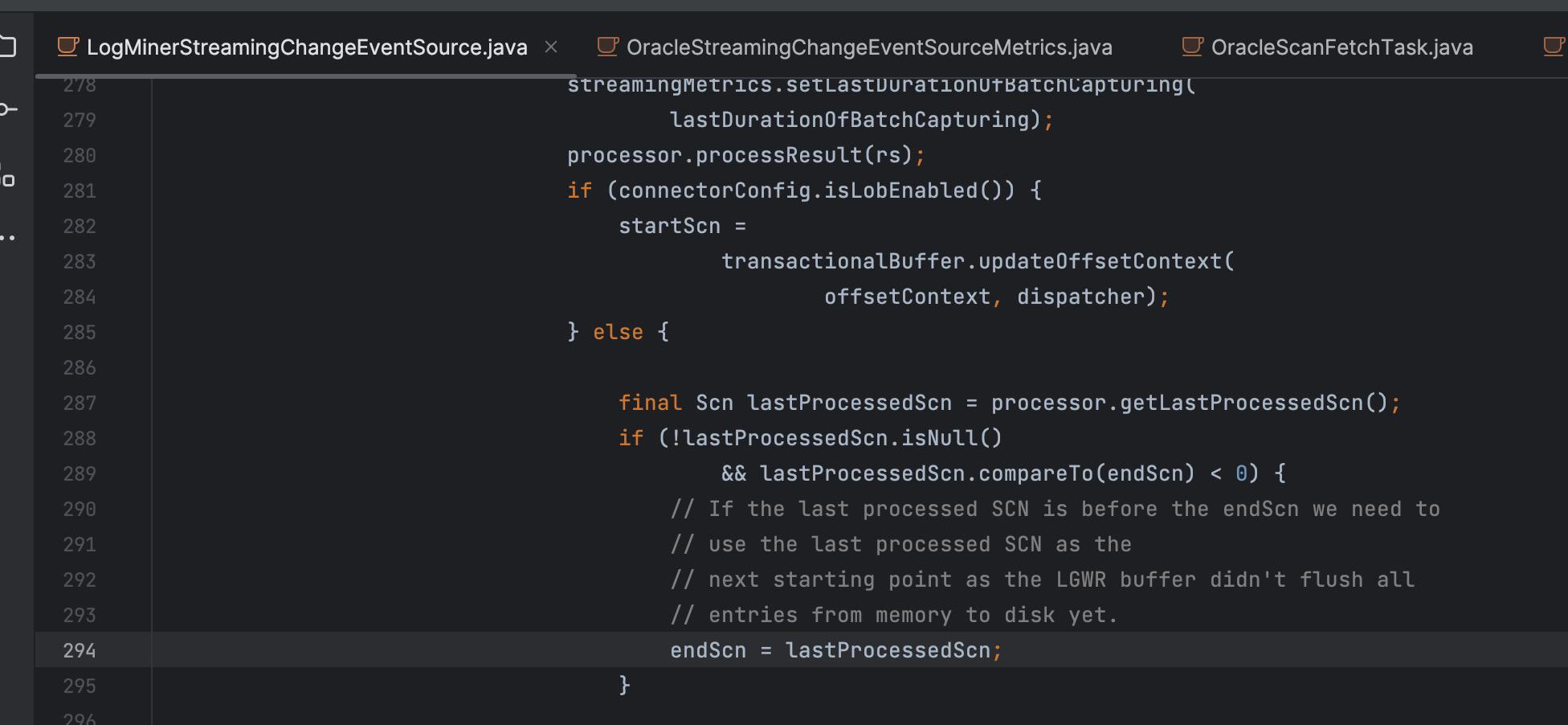Open OracleScanFetchTask.java tab
This screenshot has width=1568, height=725.
point(1341,47)
